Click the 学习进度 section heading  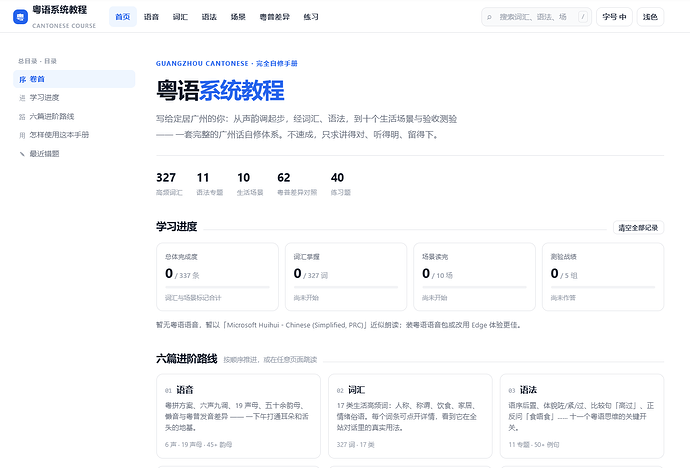tap(176, 227)
